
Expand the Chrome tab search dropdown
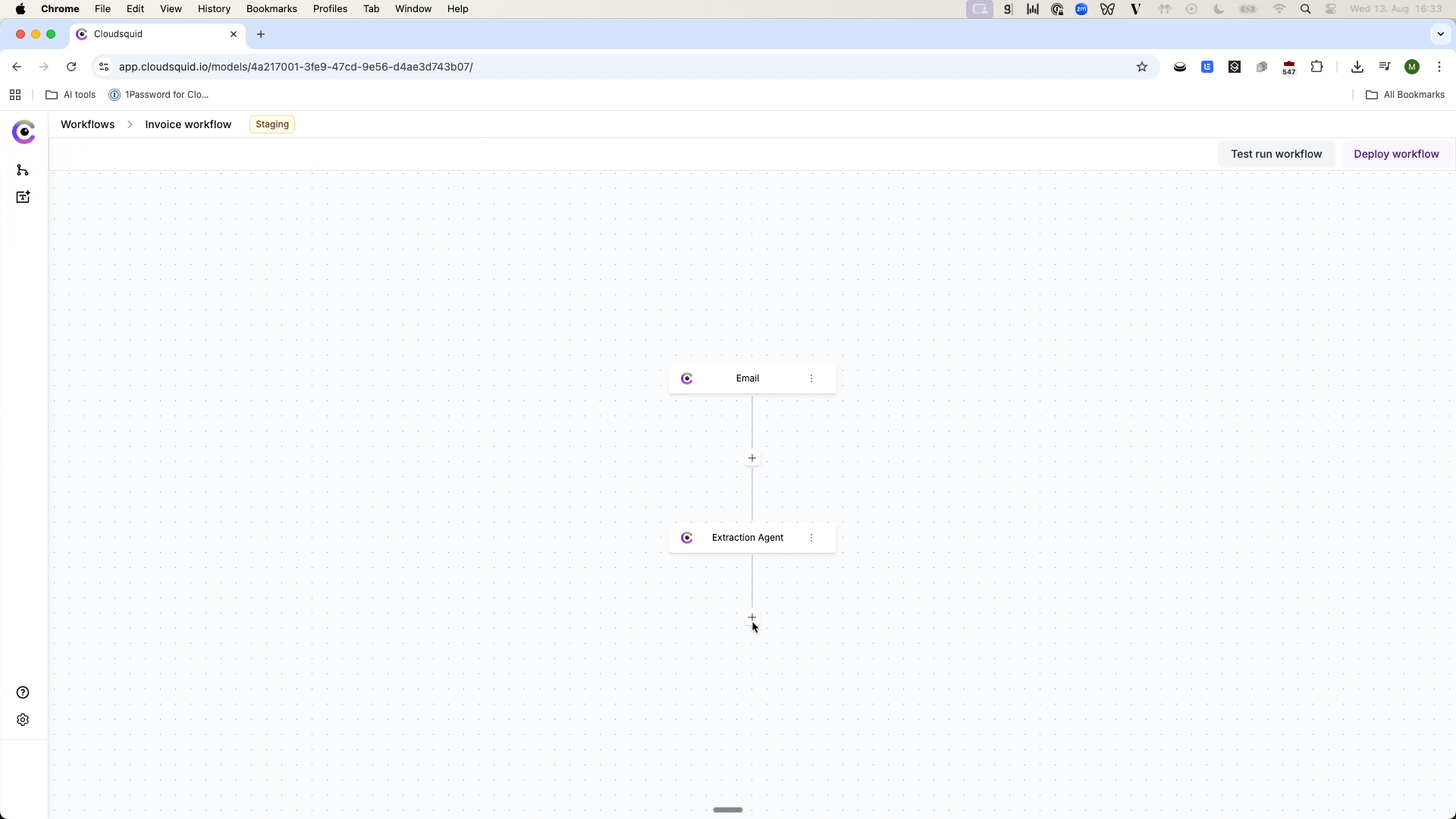coord(1440,34)
